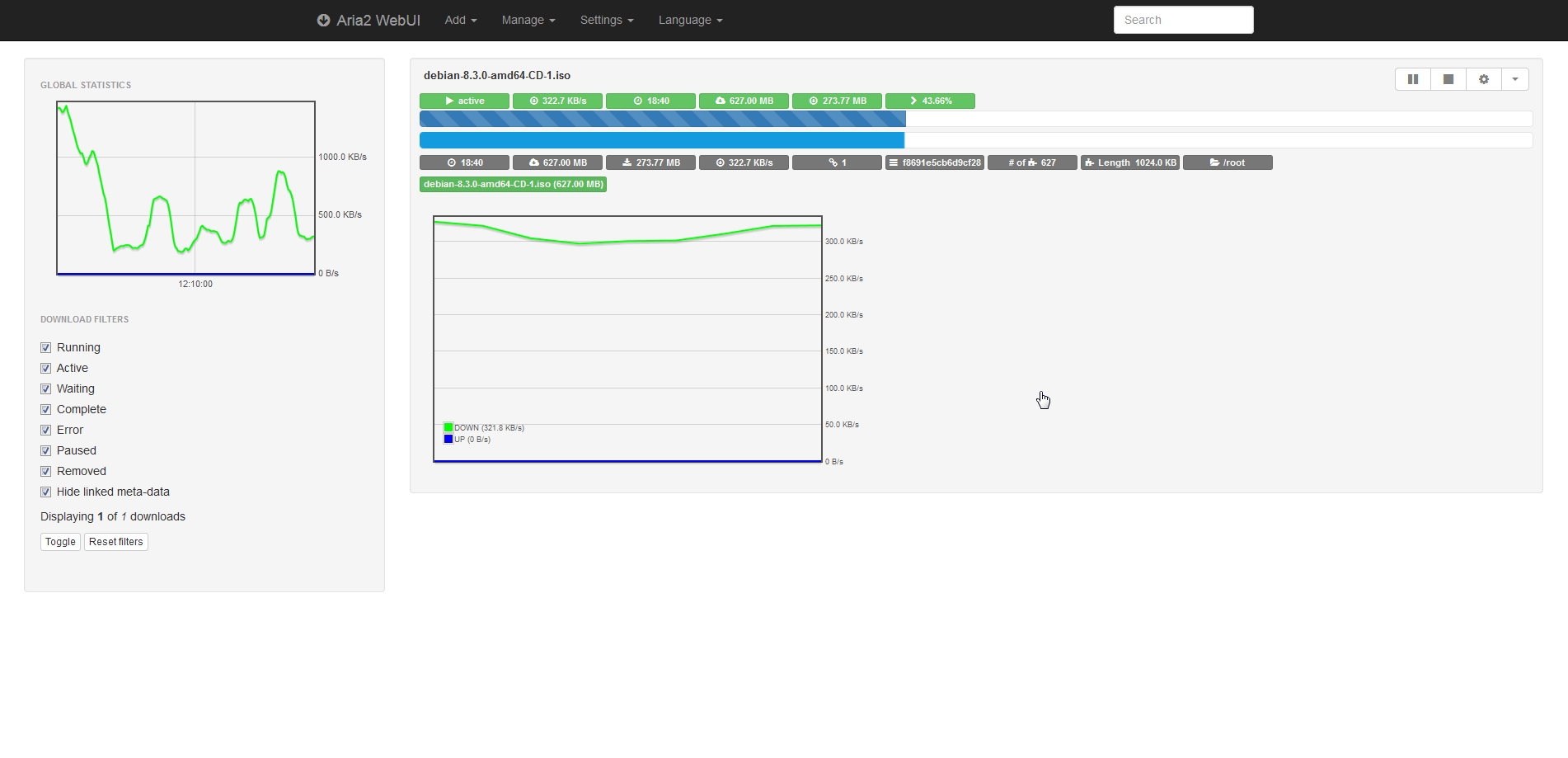The image size is (1568, 758).
Task: Open the Settings menu
Action: pos(607,20)
